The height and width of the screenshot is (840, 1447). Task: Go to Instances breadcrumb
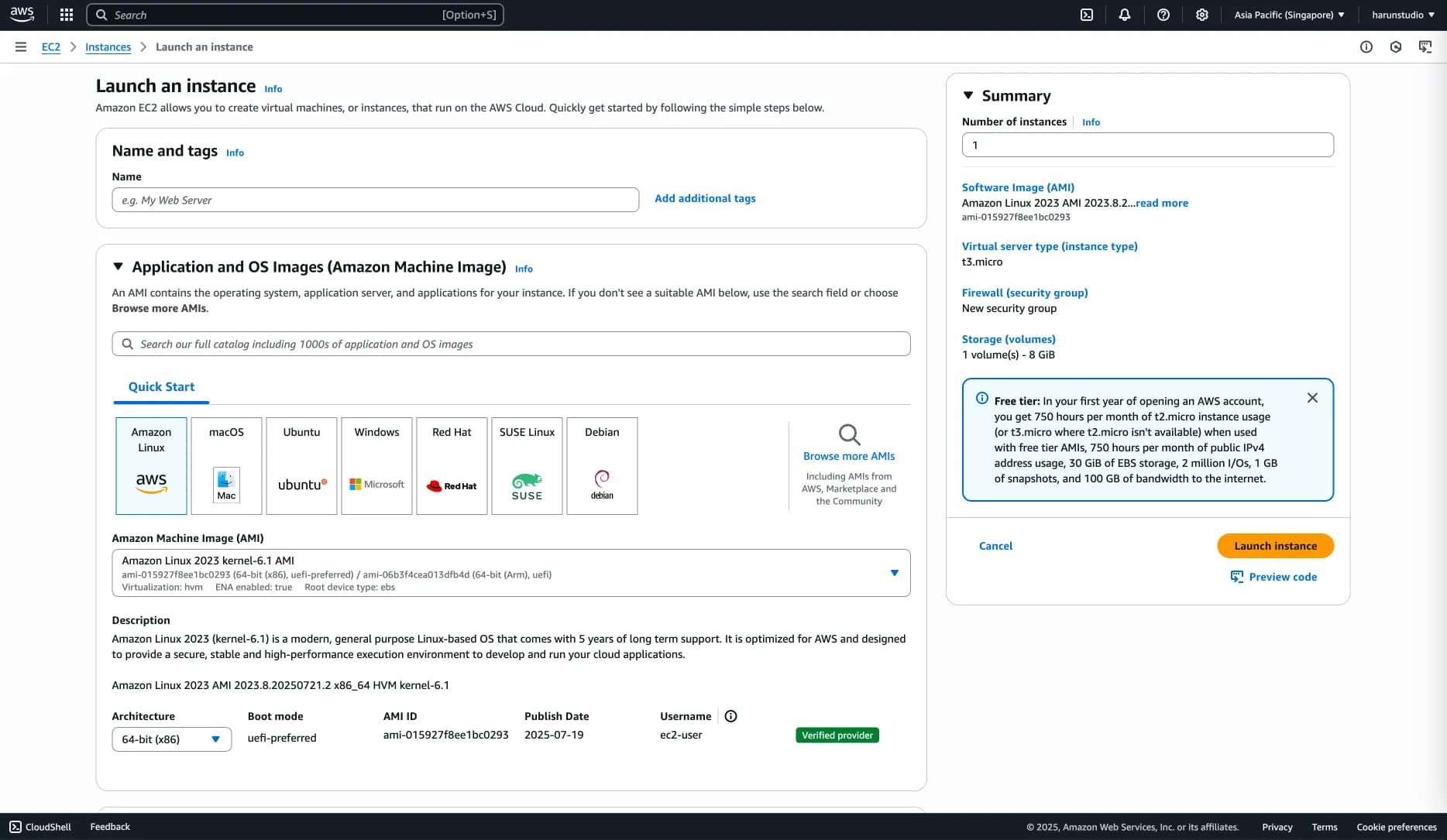click(108, 47)
